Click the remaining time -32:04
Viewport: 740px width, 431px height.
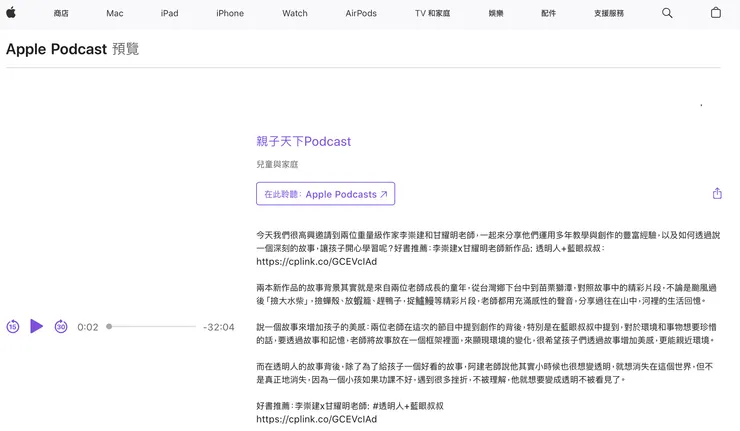219,327
